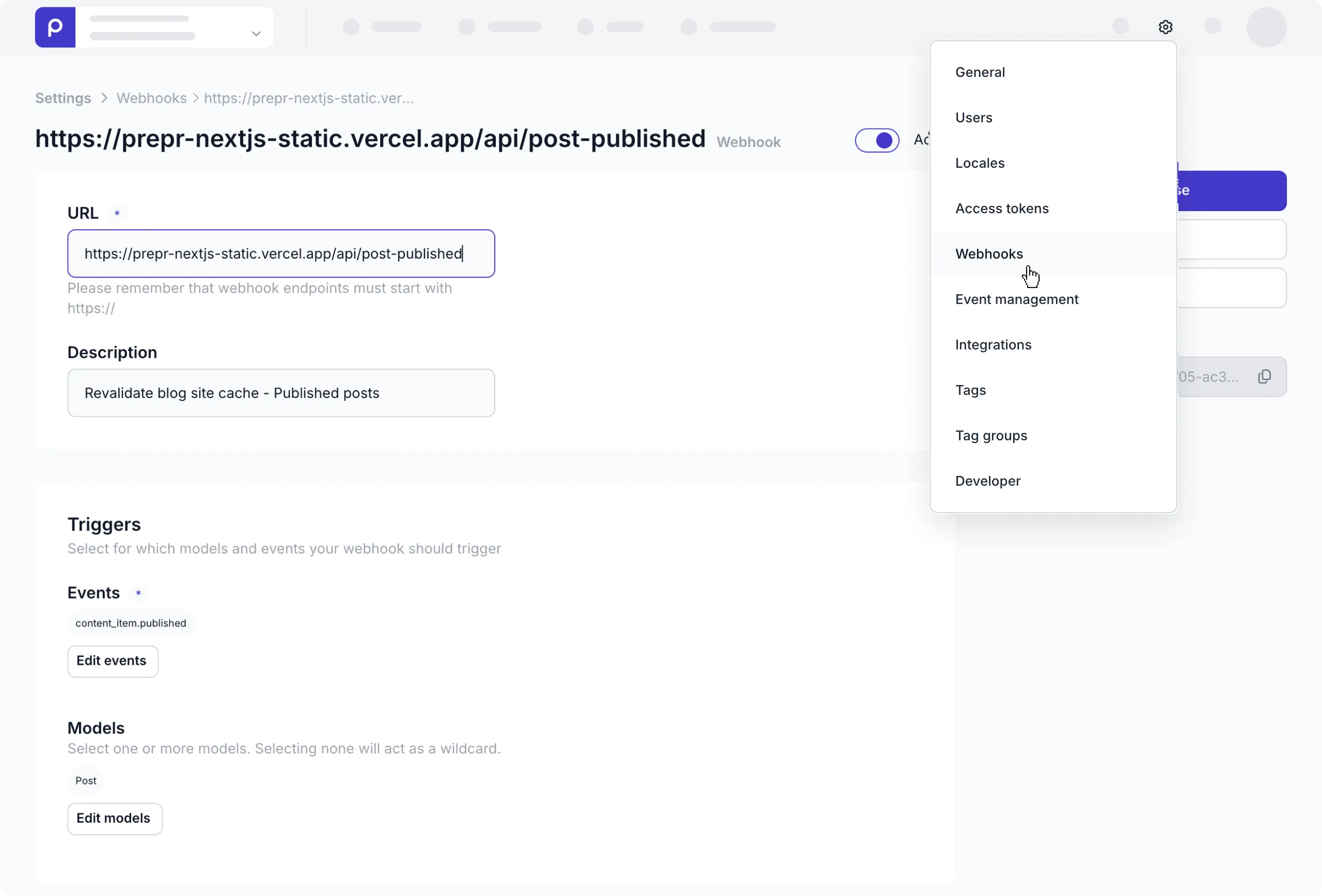
Task: Go to Integrations in menu
Action: (x=1053, y=345)
